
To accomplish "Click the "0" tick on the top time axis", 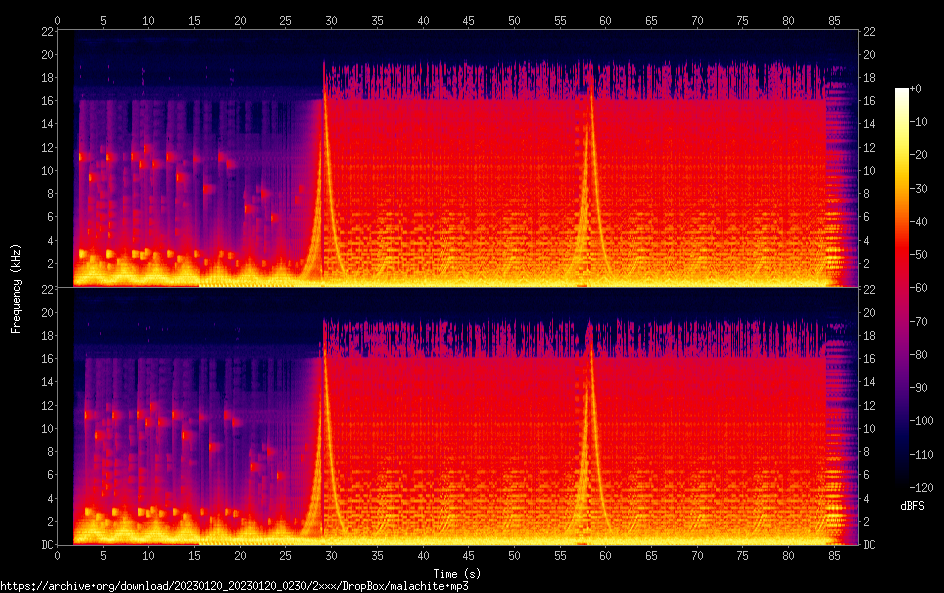I will 57,20.
